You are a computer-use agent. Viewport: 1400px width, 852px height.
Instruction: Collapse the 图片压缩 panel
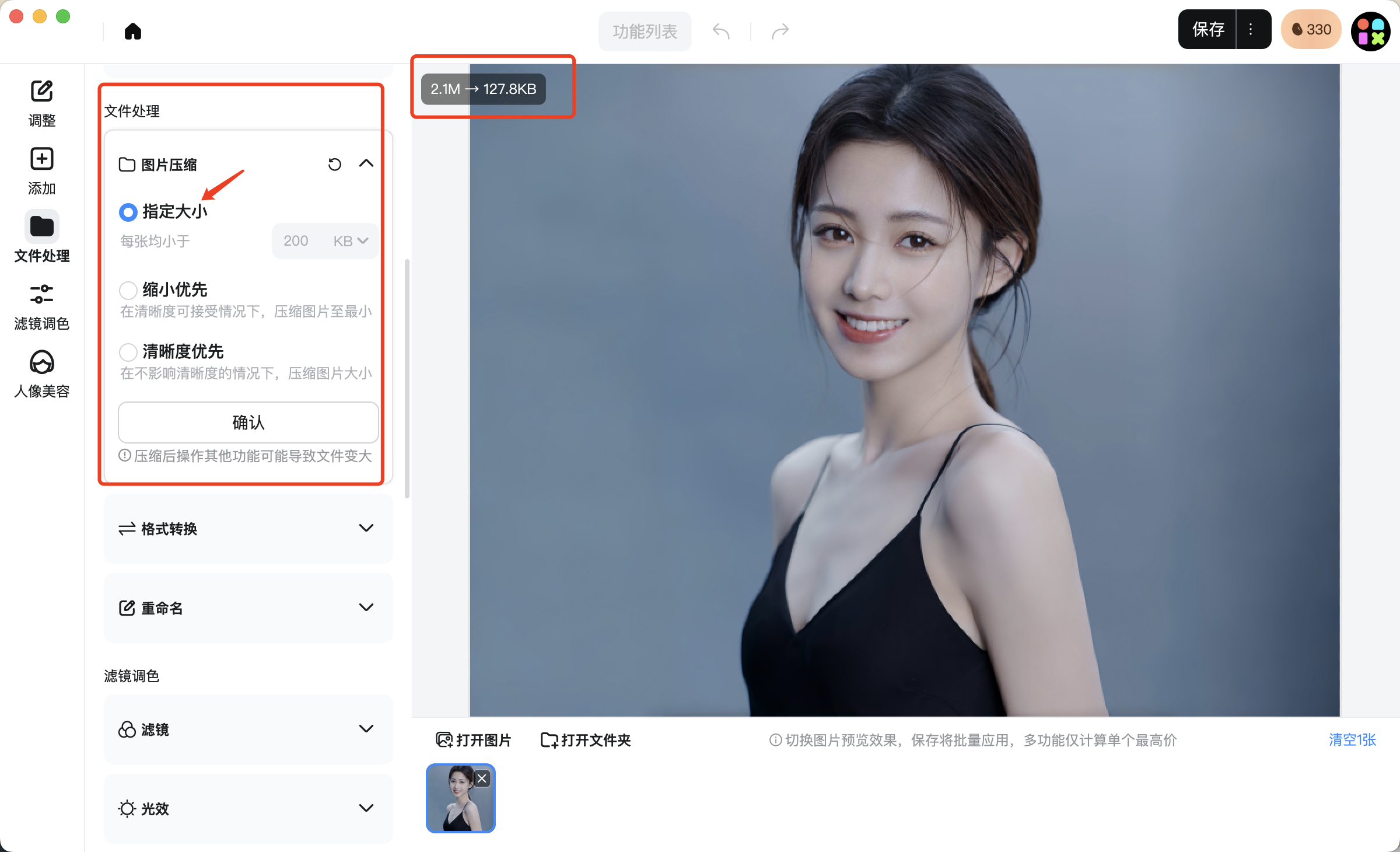pyautogui.click(x=366, y=164)
